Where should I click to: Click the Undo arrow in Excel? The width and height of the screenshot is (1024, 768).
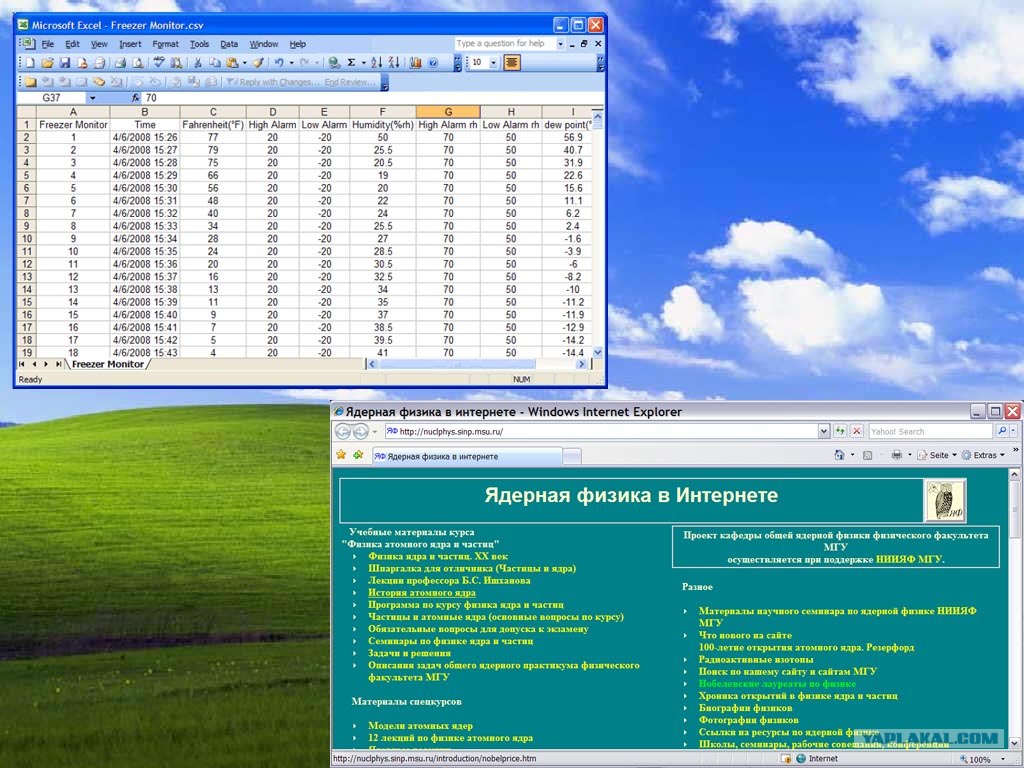(x=279, y=63)
